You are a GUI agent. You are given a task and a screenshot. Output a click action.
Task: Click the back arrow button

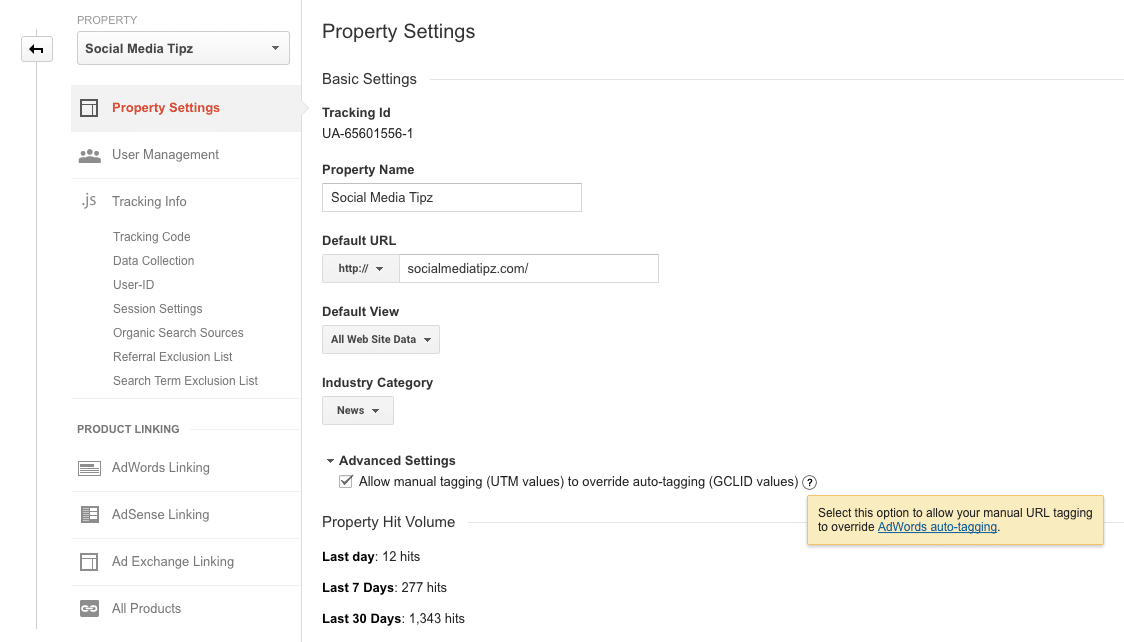37,49
